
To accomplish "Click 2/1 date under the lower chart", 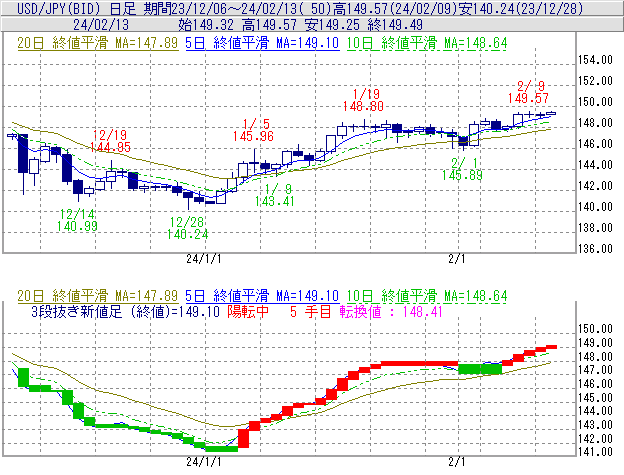I will point(456,462).
